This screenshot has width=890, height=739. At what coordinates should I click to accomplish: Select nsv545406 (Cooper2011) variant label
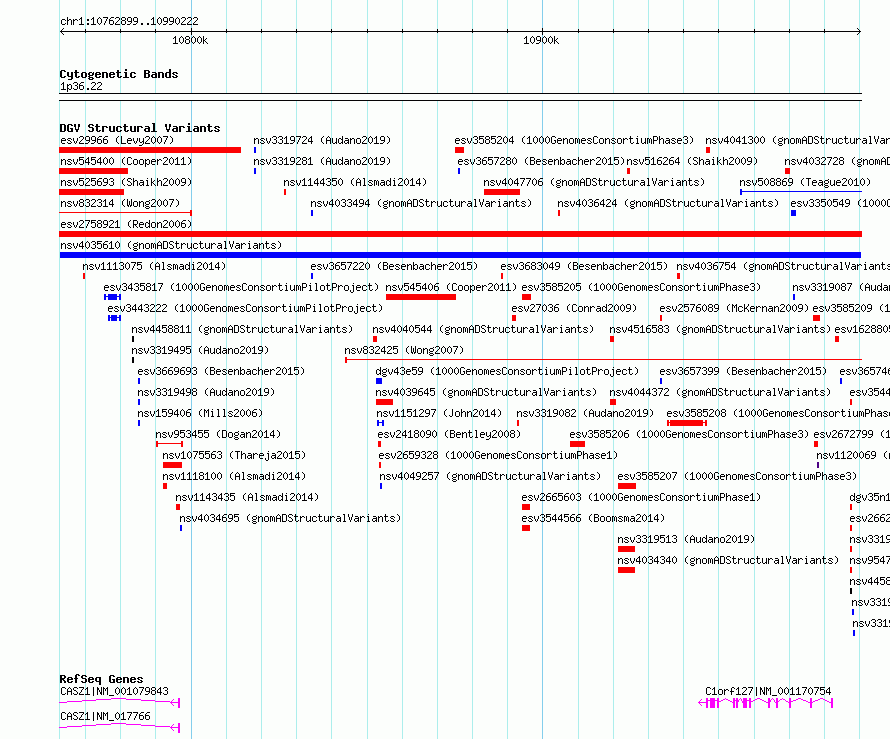(451, 287)
